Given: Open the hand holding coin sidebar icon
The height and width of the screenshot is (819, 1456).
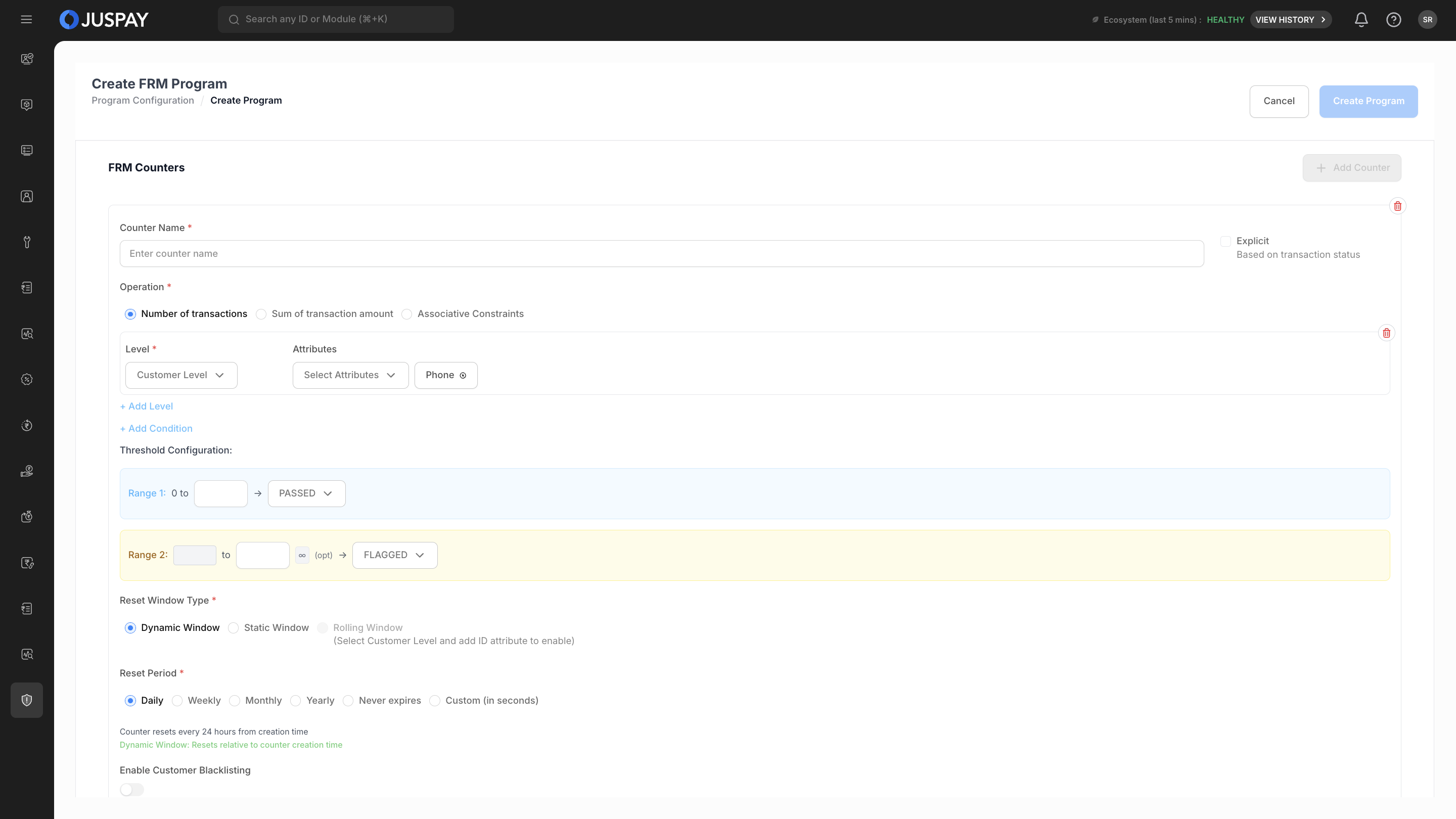Looking at the screenshot, I should [27, 471].
